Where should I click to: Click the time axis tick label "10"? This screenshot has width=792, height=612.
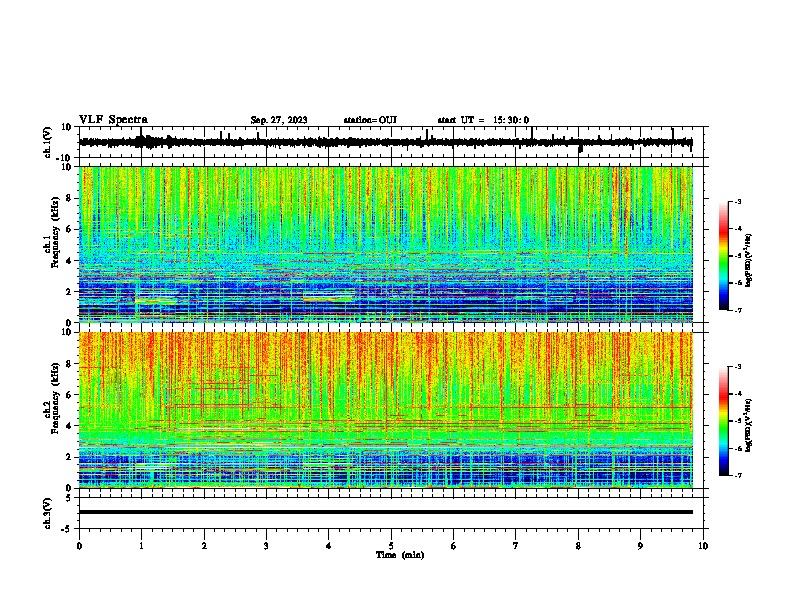(703, 546)
